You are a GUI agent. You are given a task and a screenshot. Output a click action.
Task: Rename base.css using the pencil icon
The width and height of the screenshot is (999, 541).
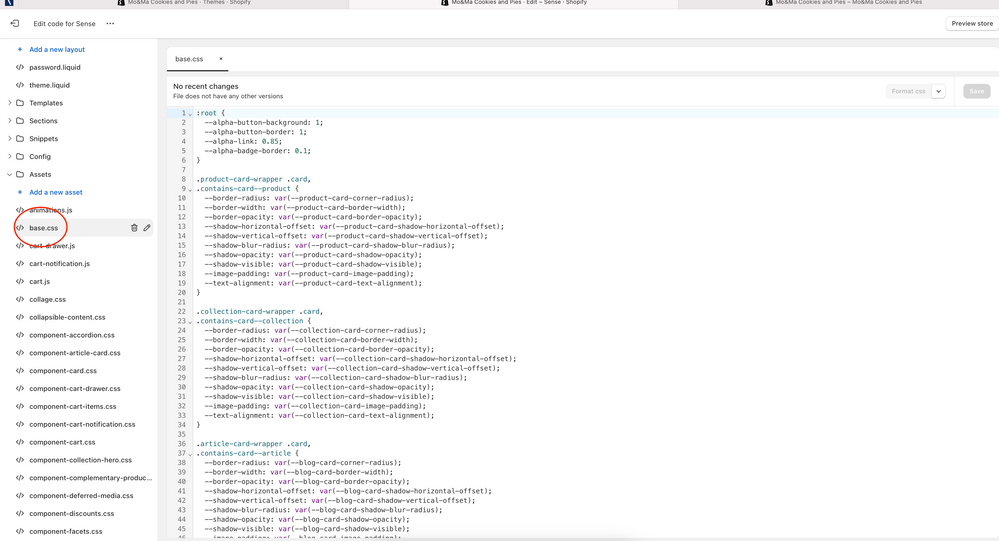point(147,228)
